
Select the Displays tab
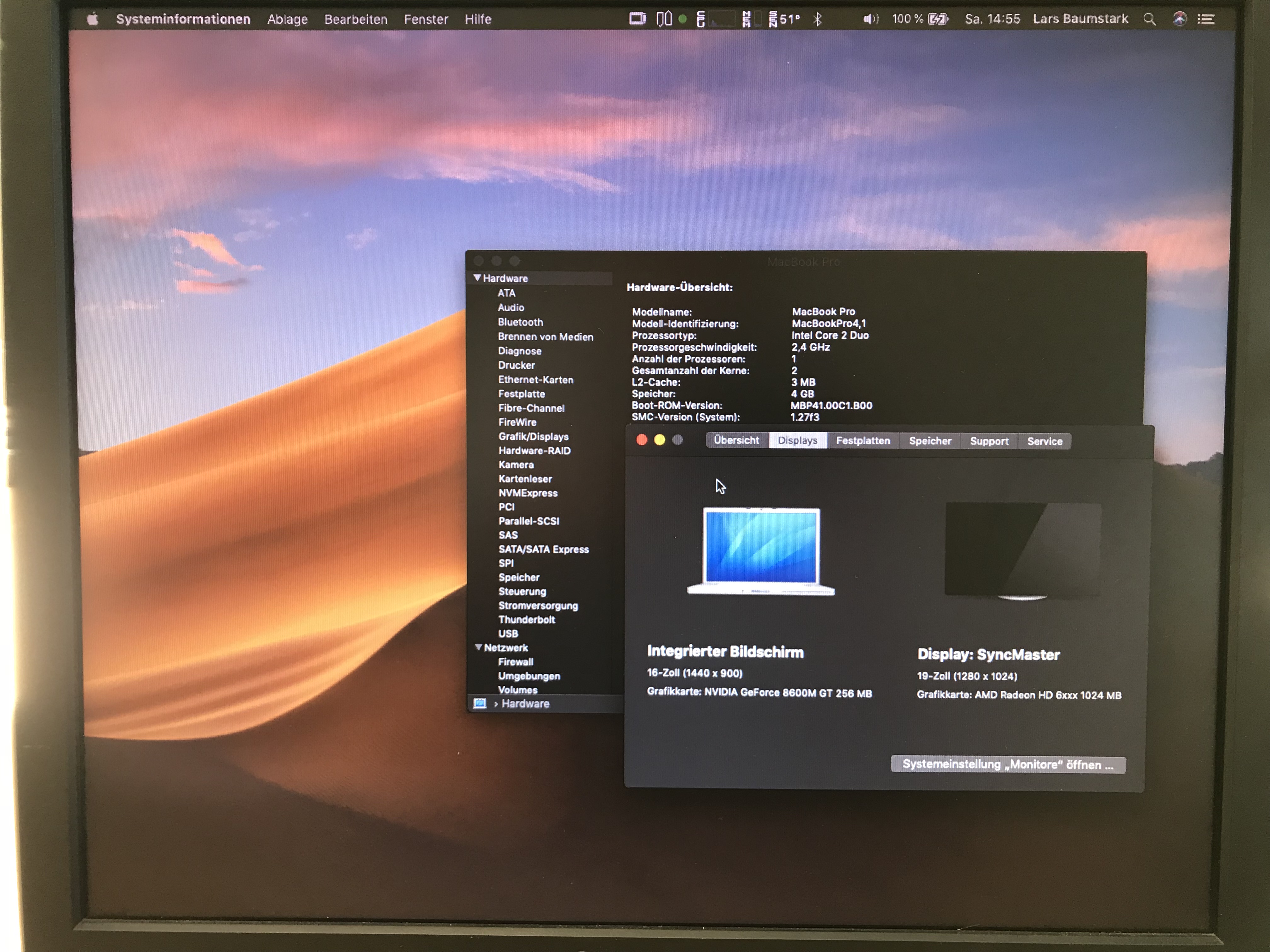798,441
